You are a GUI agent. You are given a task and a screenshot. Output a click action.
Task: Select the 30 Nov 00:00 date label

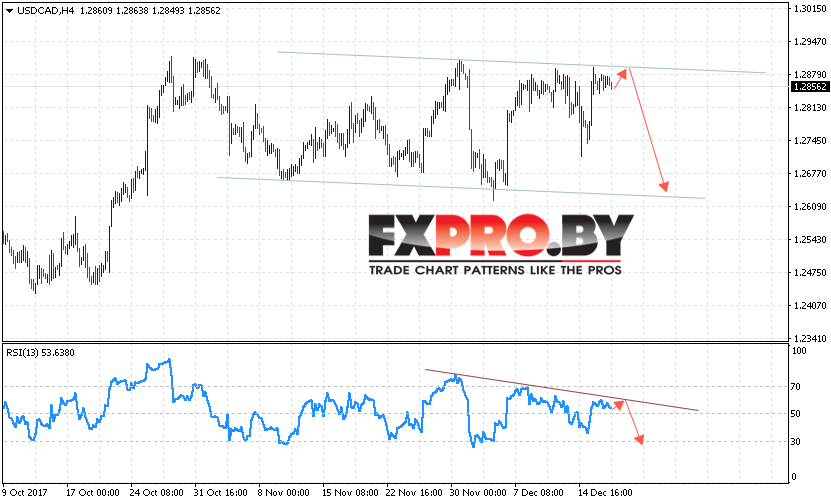pos(478,492)
